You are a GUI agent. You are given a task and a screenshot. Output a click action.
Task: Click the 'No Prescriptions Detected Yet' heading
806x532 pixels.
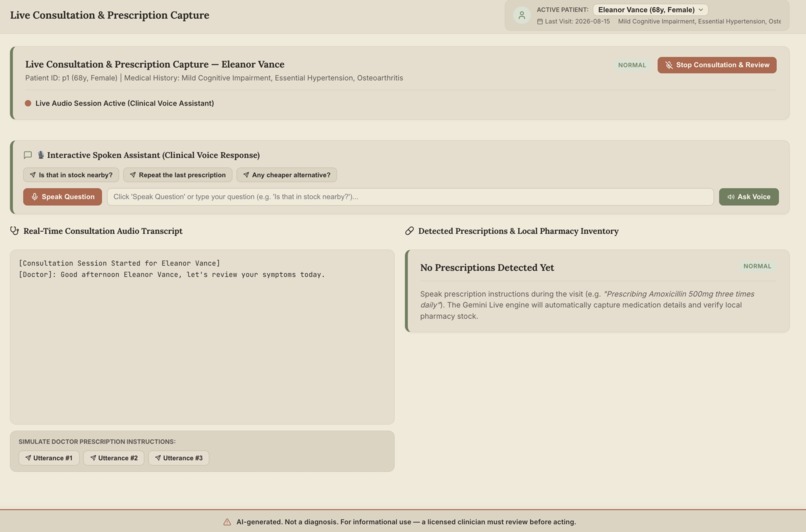(487, 267)
